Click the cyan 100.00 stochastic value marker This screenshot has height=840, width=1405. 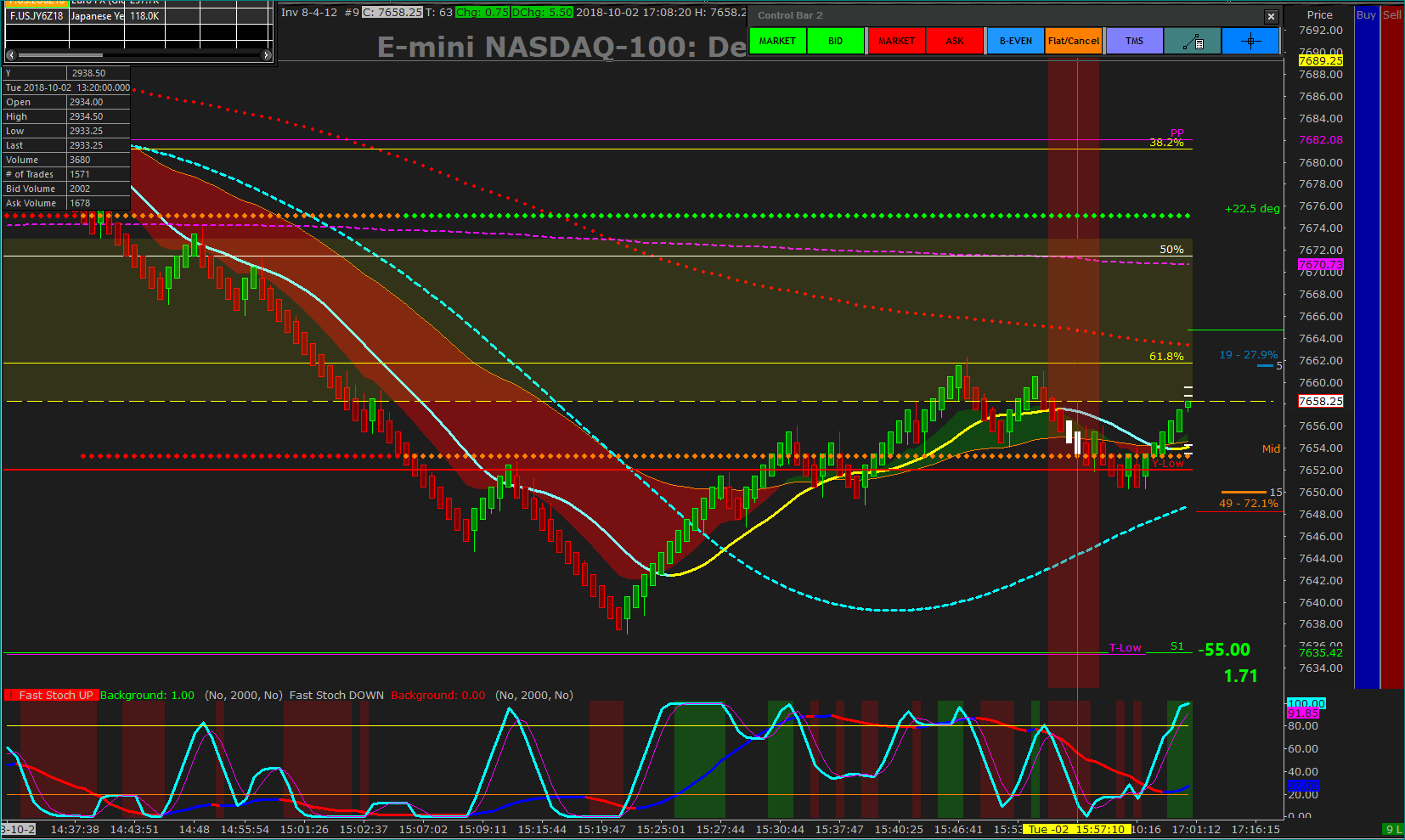pos(1306,703)
